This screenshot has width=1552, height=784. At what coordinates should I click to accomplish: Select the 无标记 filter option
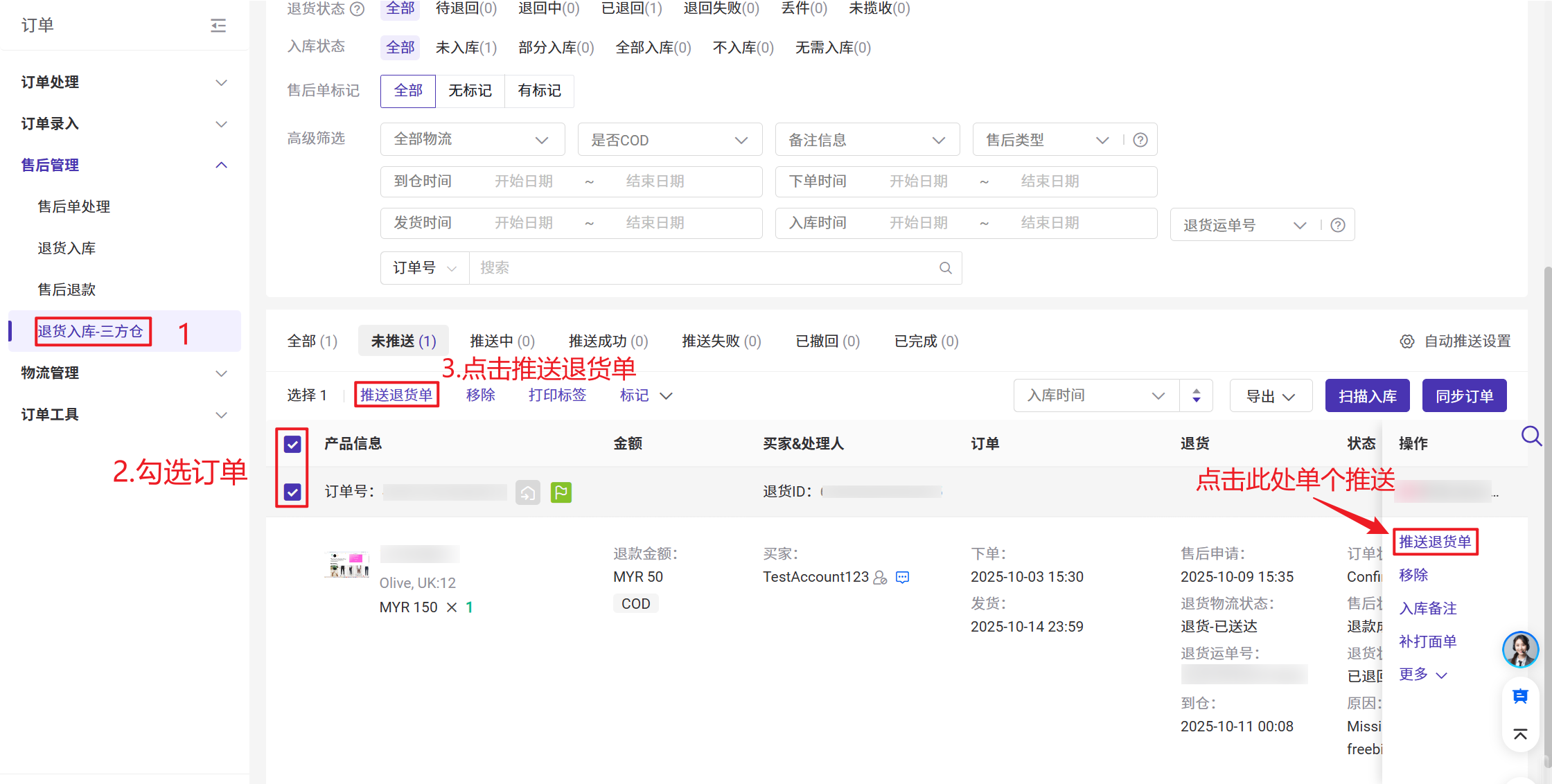(470, 91)
